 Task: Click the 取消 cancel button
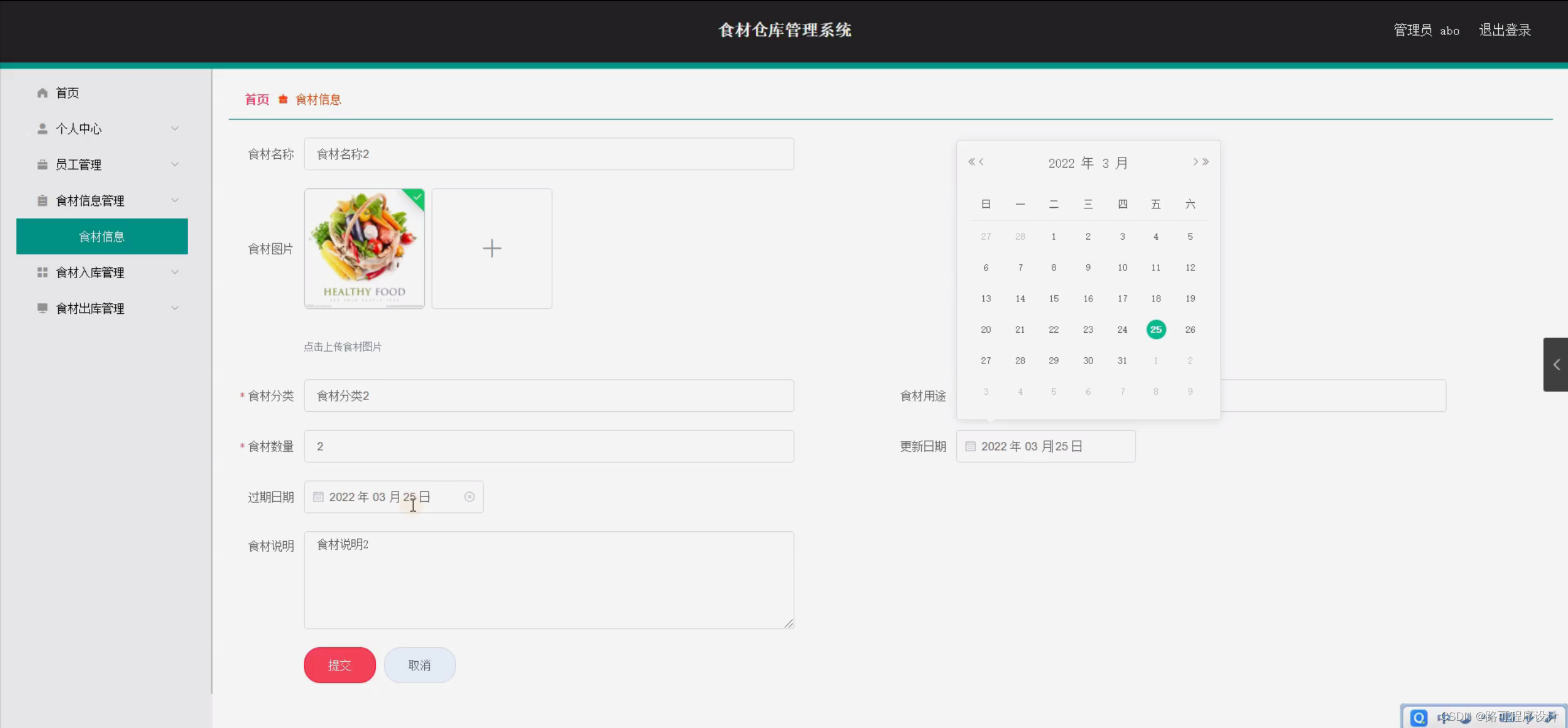419,665
